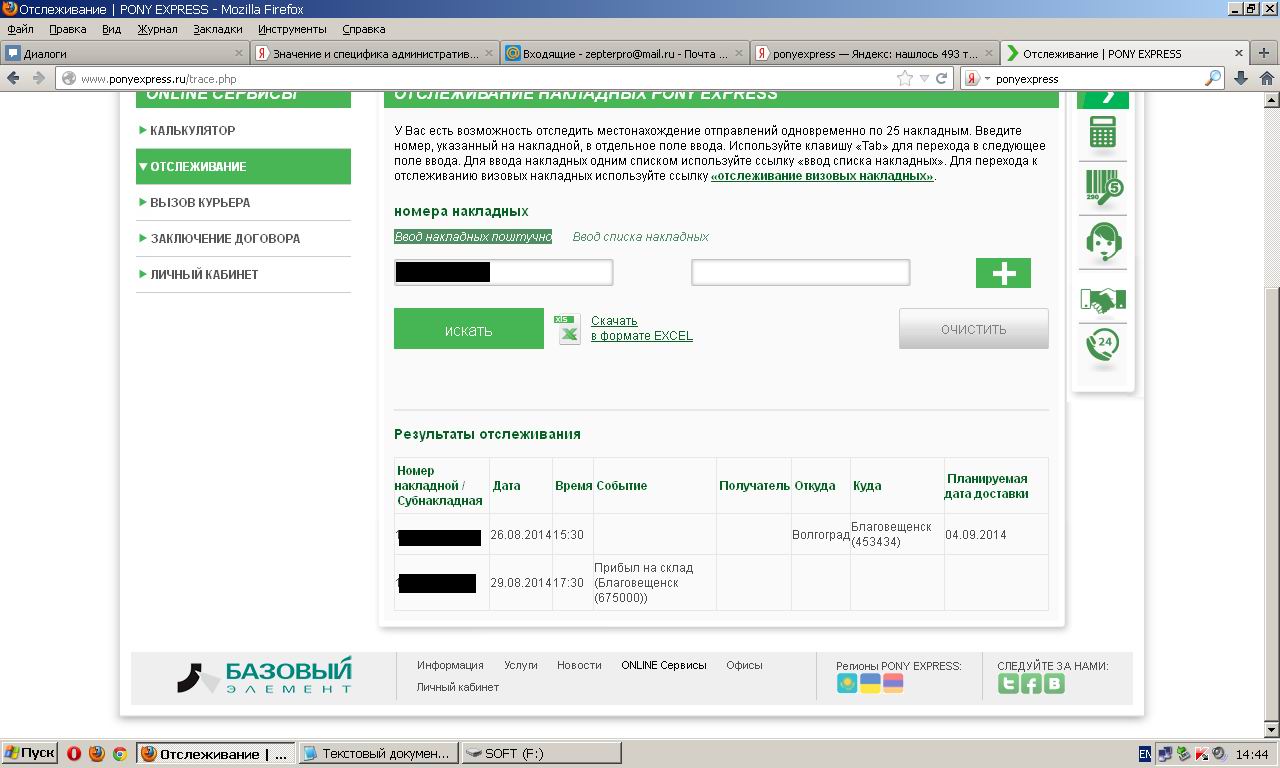Click the second empty waybill input field
The height and width of the screenshot is (768, 1280).
pyautogui.click(x=800, y=272)
